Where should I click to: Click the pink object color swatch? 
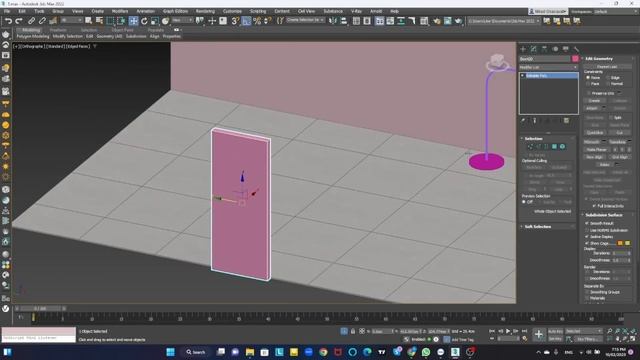[575, 59]
